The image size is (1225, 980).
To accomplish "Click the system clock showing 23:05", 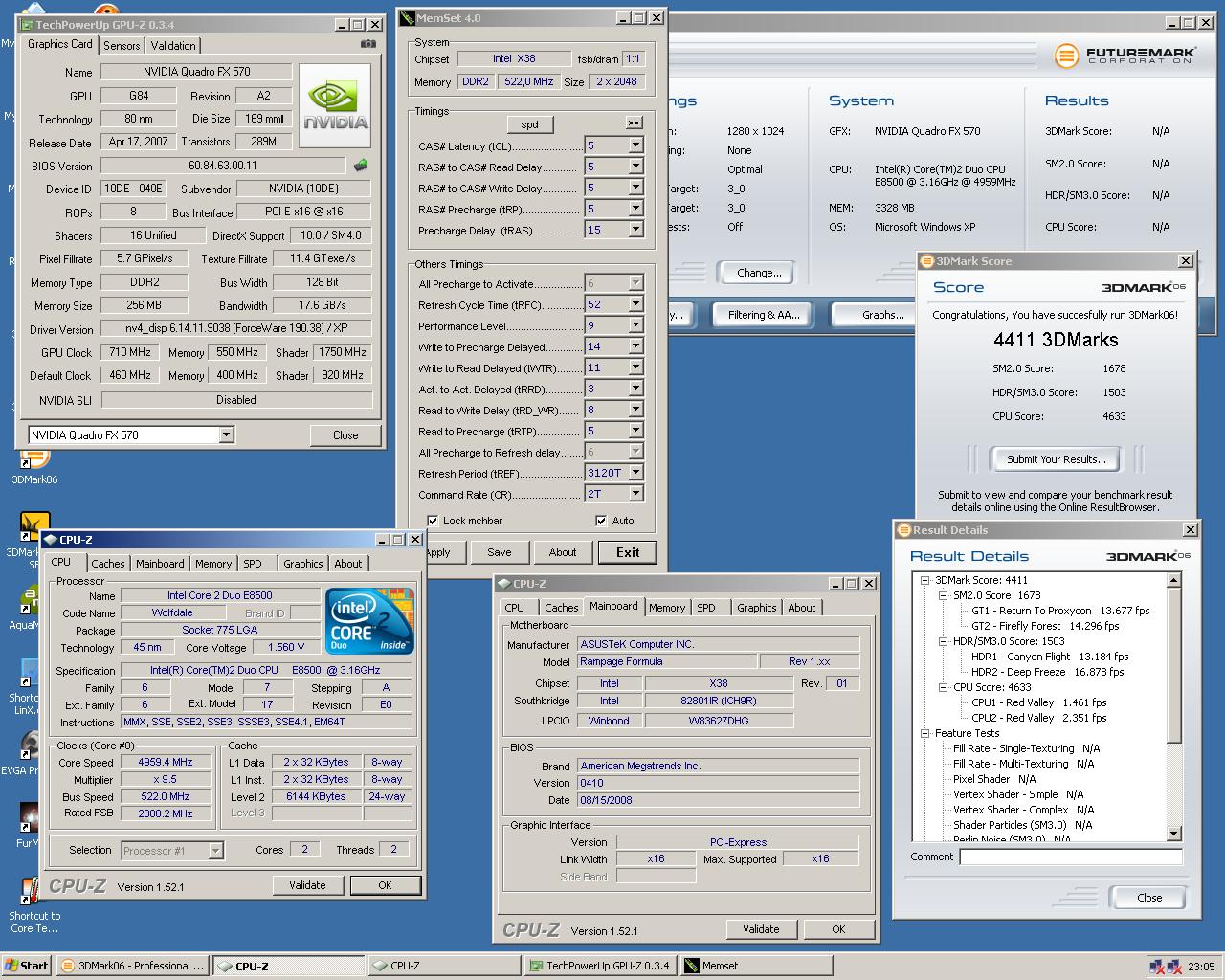I will point(1201,967).
